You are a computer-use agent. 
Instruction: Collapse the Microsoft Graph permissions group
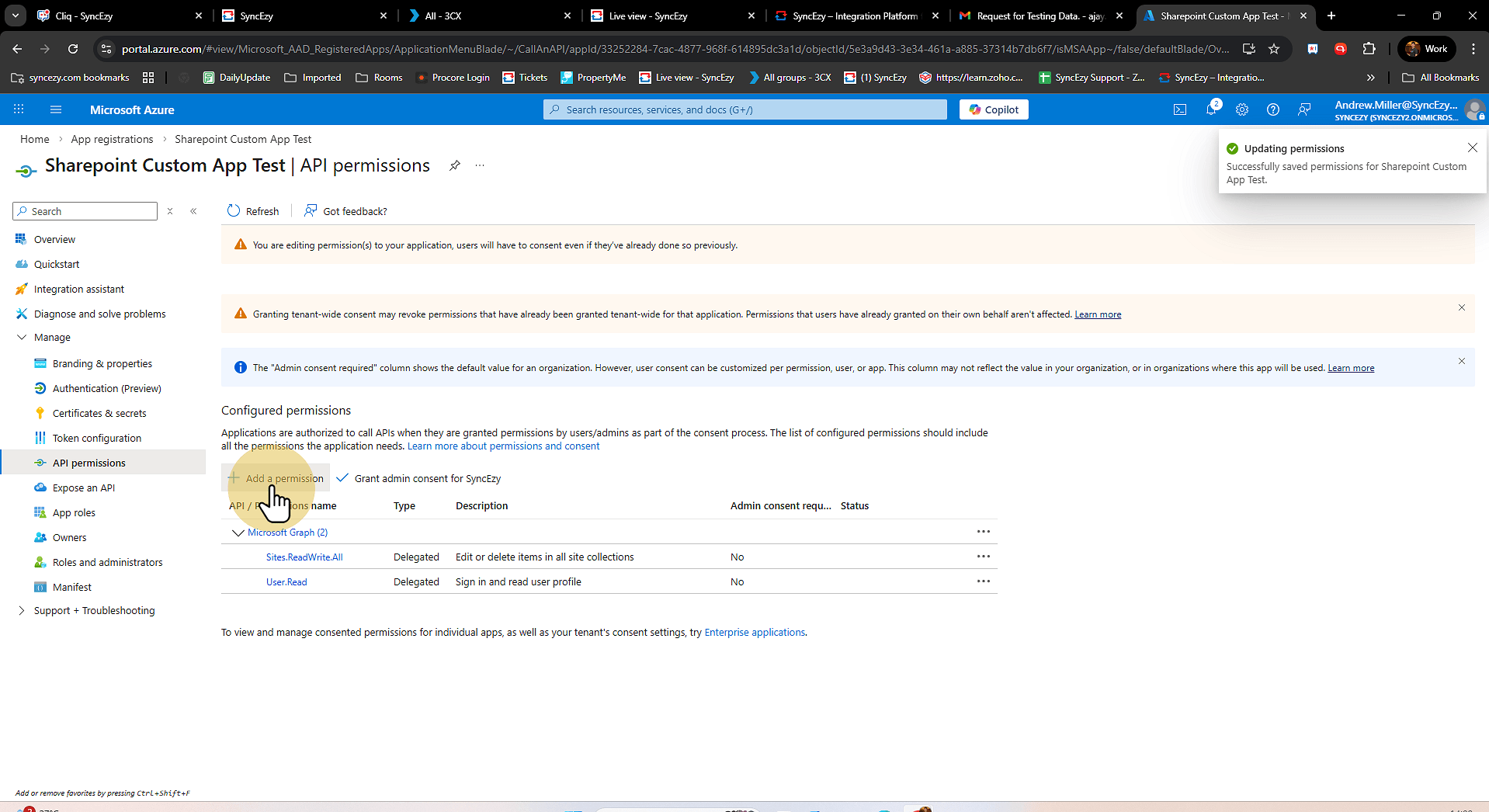238,533
